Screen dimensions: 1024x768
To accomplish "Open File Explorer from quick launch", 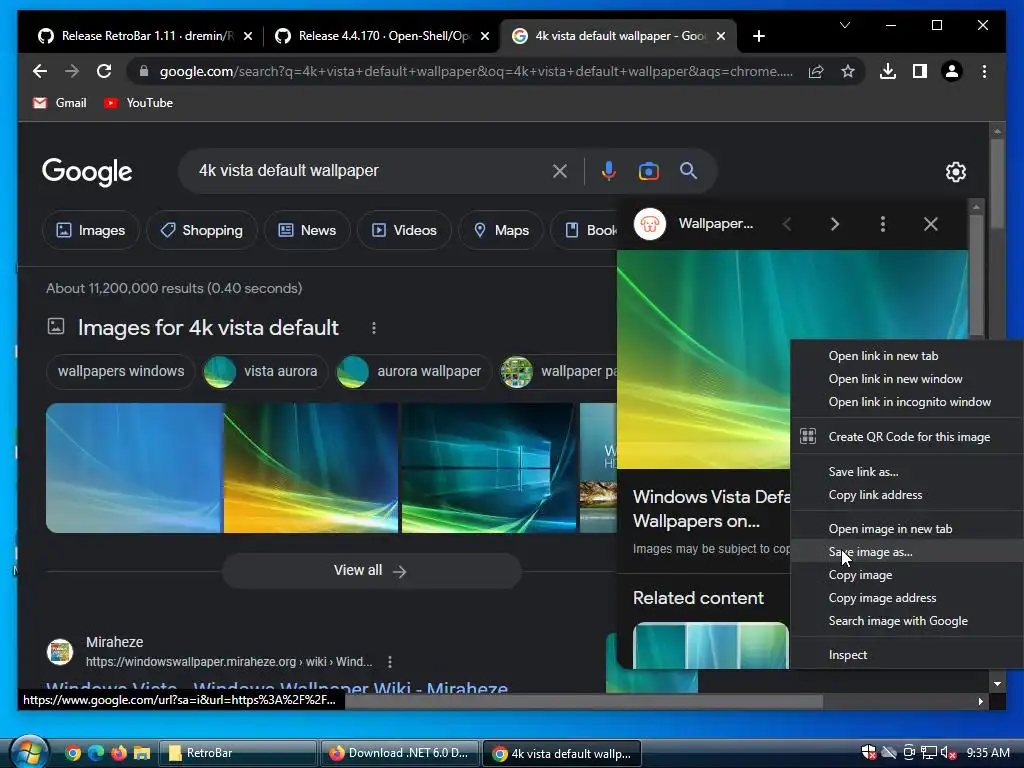I will 142,753.
